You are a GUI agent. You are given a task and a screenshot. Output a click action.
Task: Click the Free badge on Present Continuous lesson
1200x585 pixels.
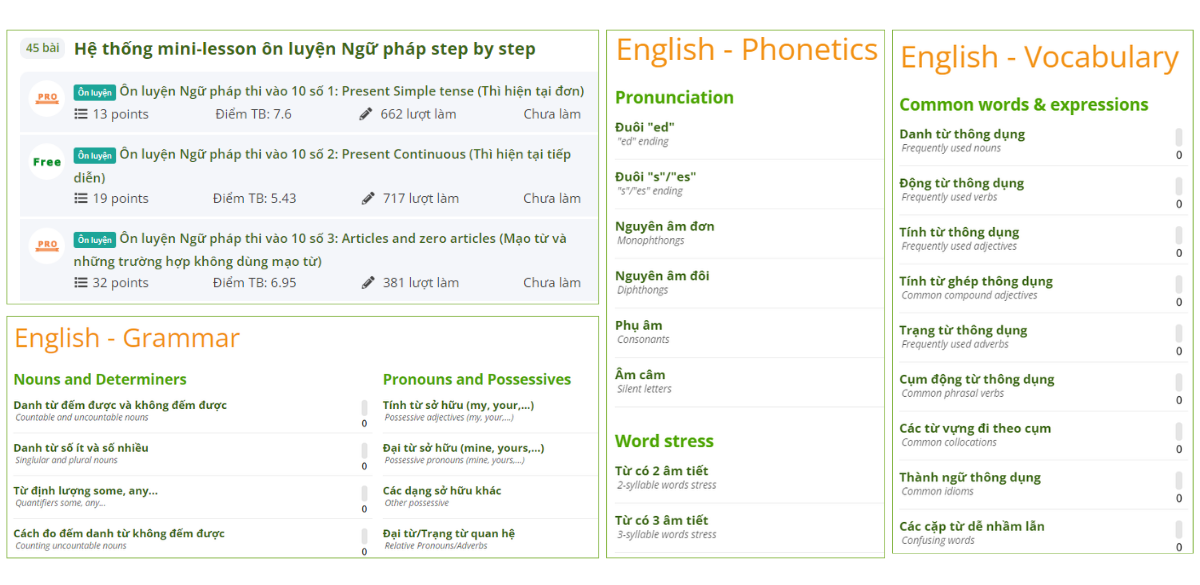pyautogui.click(x=44, y=161)
